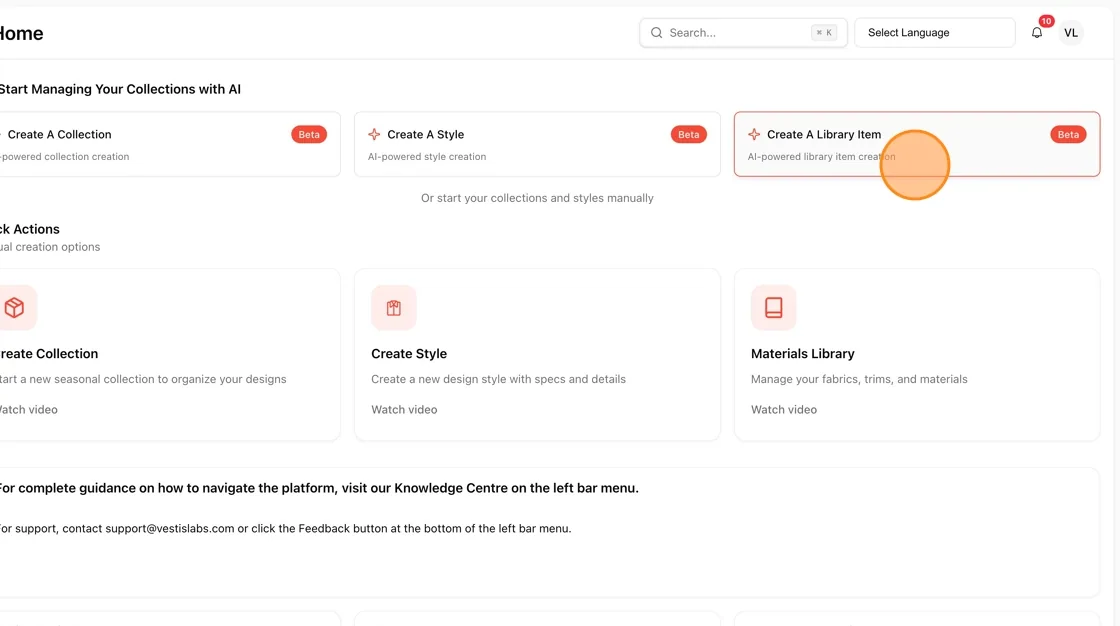Open the Create A Style AI card
Viewport: 1120px width, 626px height.
click(x=537, y=144)
